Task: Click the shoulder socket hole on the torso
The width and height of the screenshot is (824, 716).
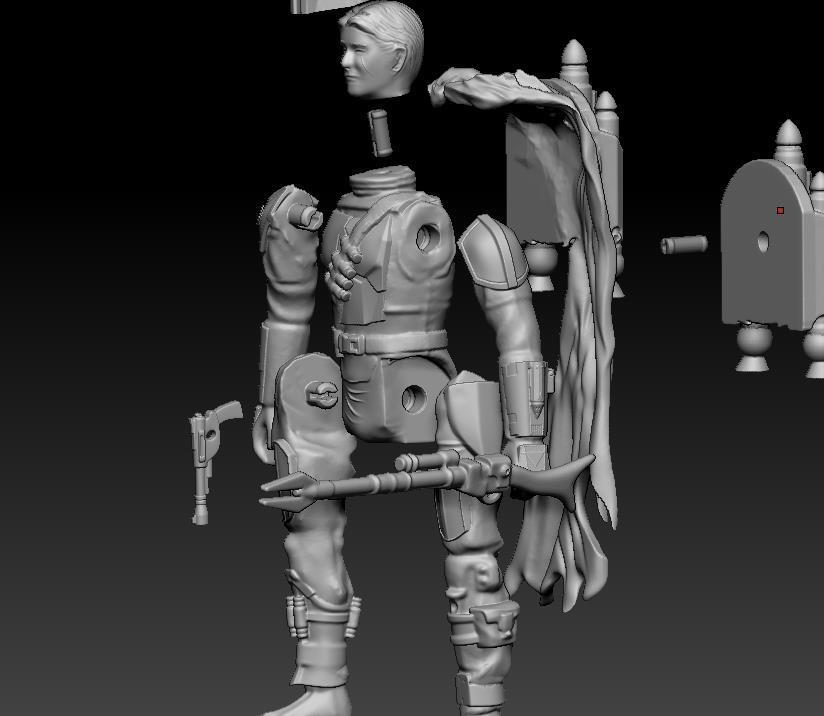Action: click(427, 237)
